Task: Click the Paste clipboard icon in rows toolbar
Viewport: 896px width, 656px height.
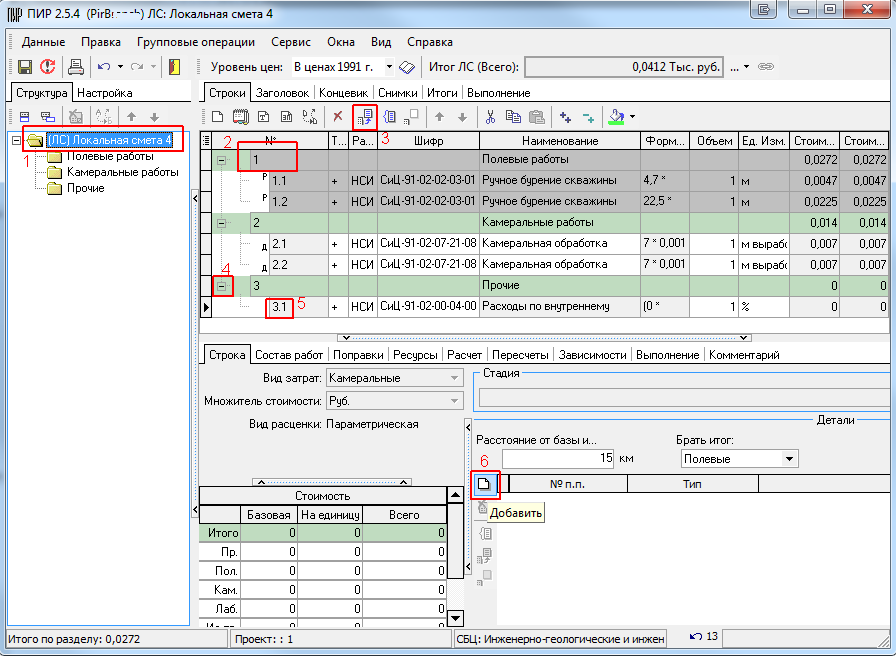Action: click(536, 116)
